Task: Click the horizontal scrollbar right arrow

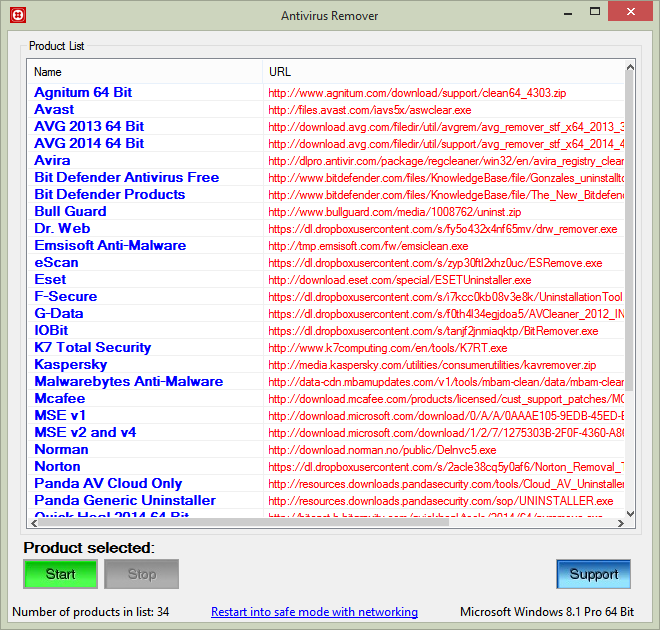Action: [x=620, y=523]
